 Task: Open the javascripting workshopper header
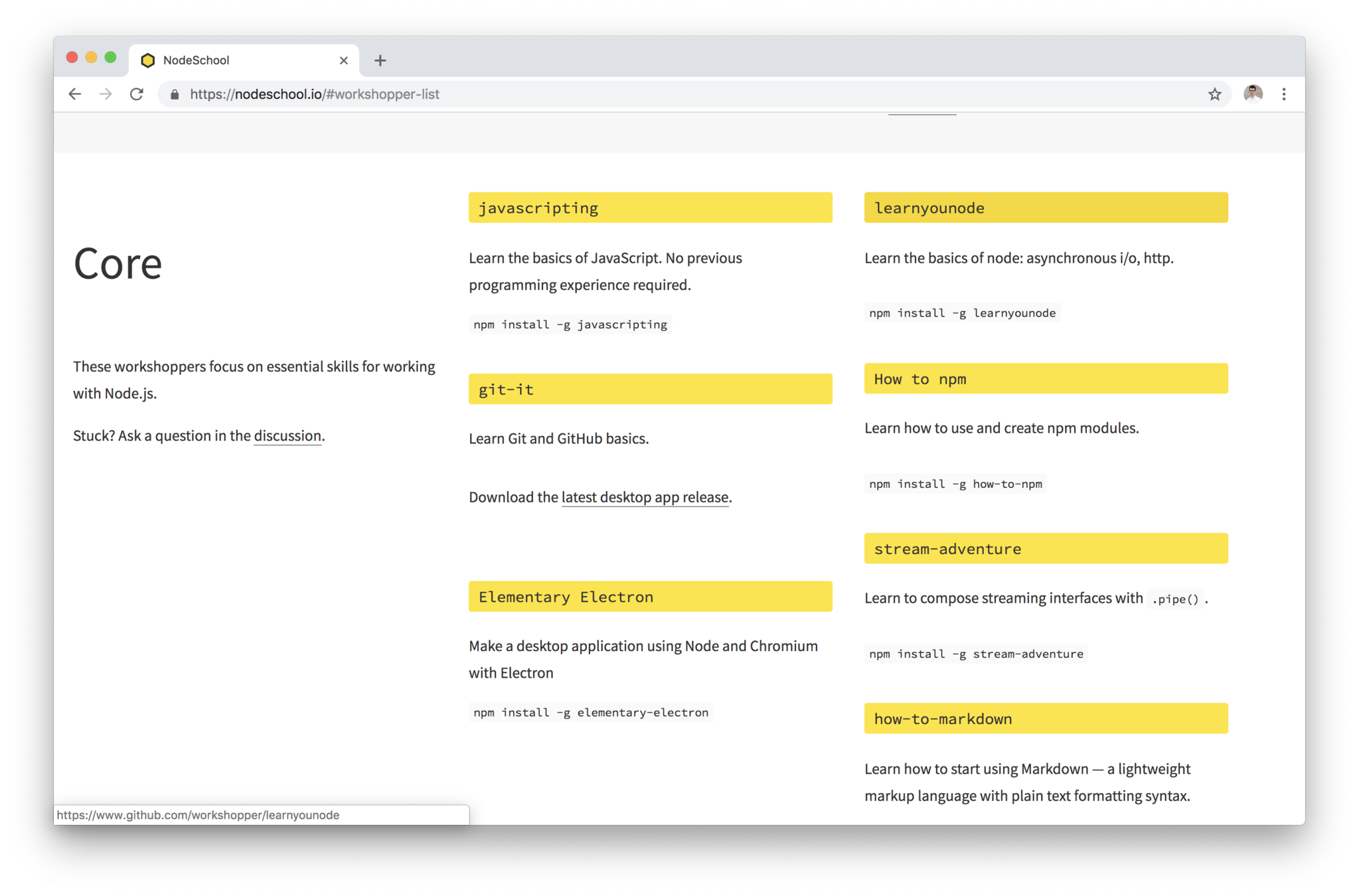[649, 208]
